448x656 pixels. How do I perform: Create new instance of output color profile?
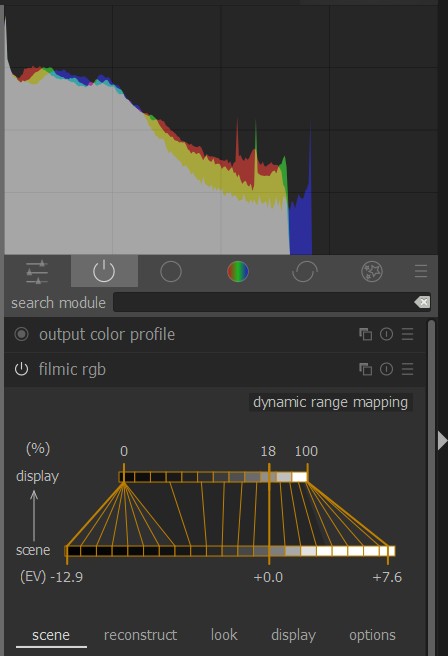[x=366, y=334]
